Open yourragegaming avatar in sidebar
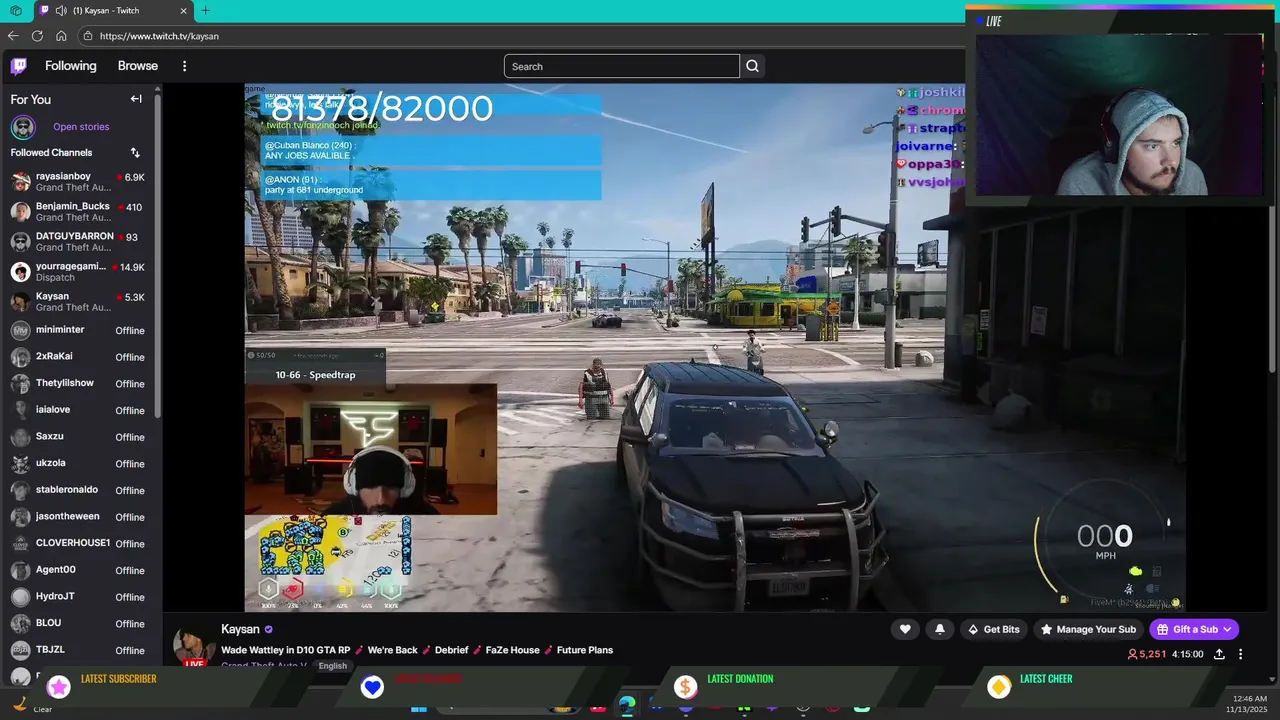This screenshot has width=1280, height=720. click(20, 272)
